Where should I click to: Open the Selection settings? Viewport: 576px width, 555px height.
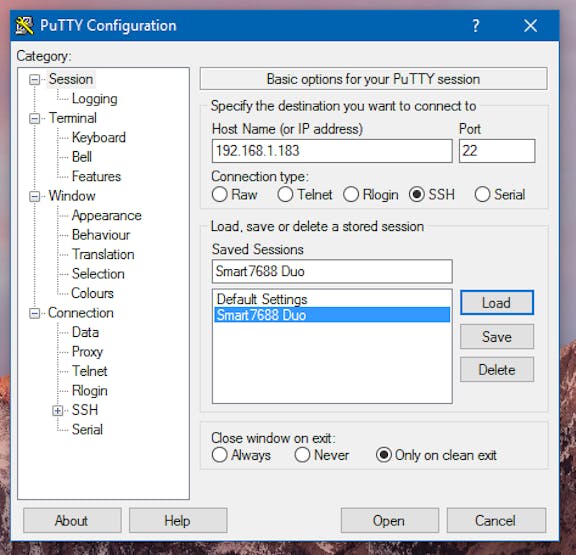click(98, 274)
